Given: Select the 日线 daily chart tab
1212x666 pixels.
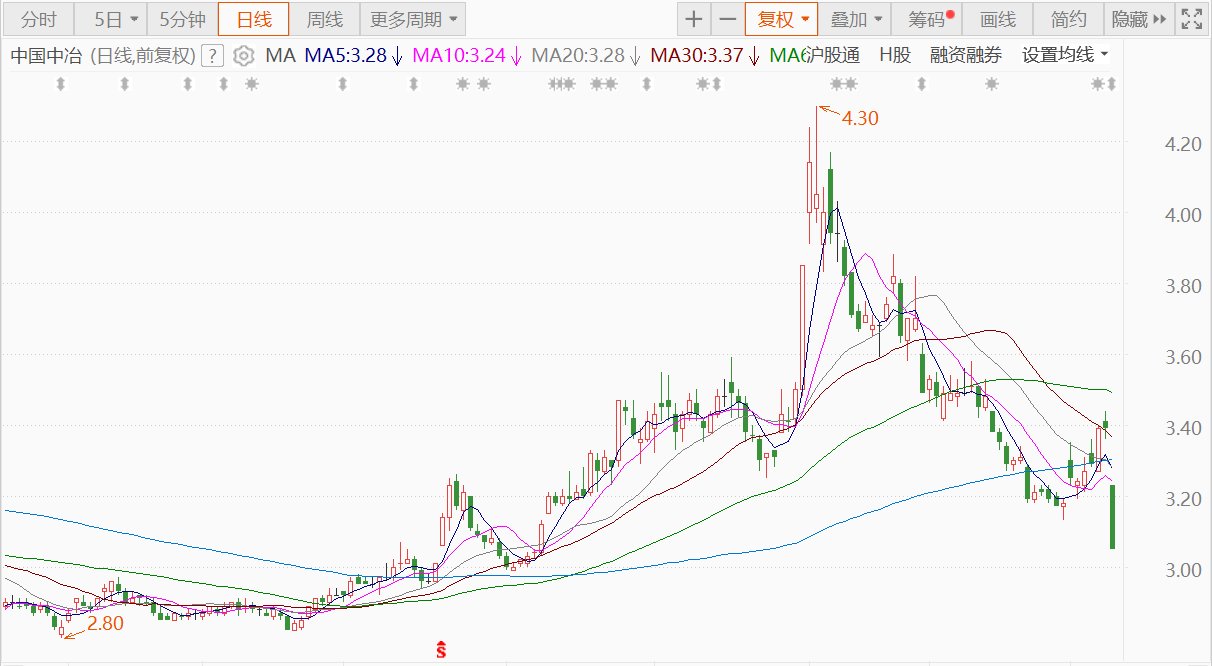Looking at the screenshot, I should (253, 19).
